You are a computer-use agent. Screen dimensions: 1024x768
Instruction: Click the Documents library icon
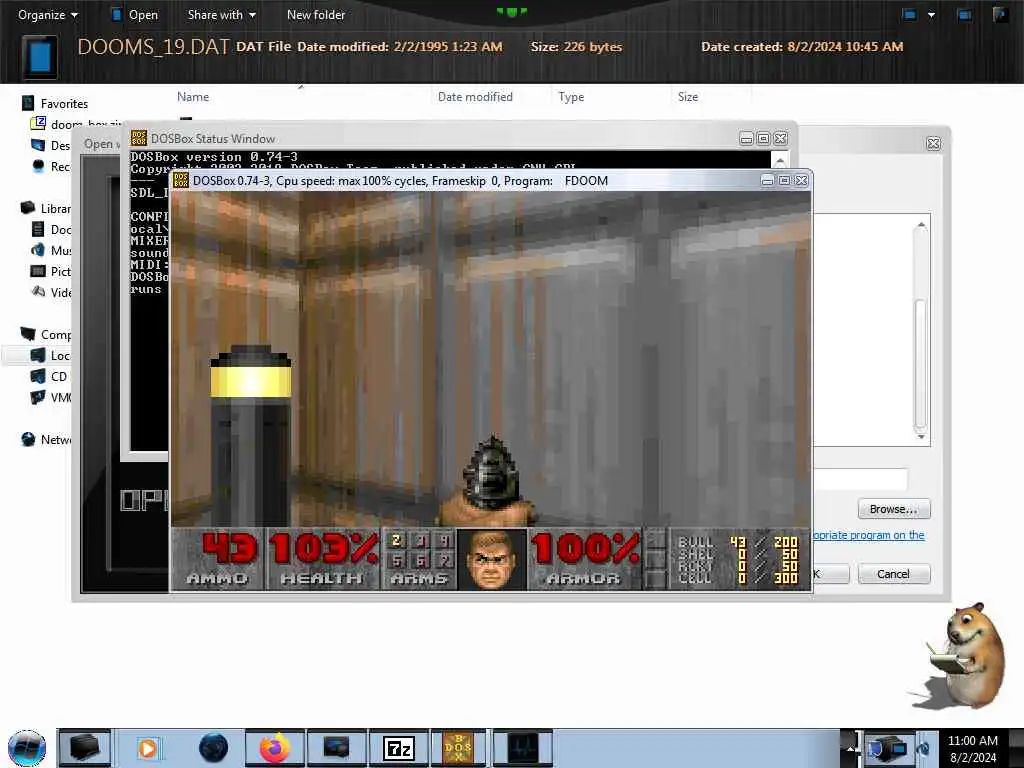(39, 229)
